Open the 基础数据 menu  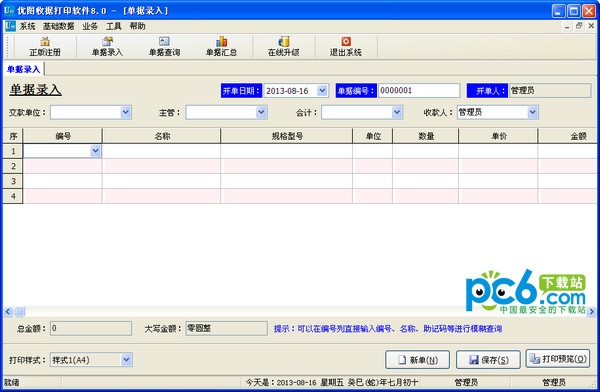59,26
